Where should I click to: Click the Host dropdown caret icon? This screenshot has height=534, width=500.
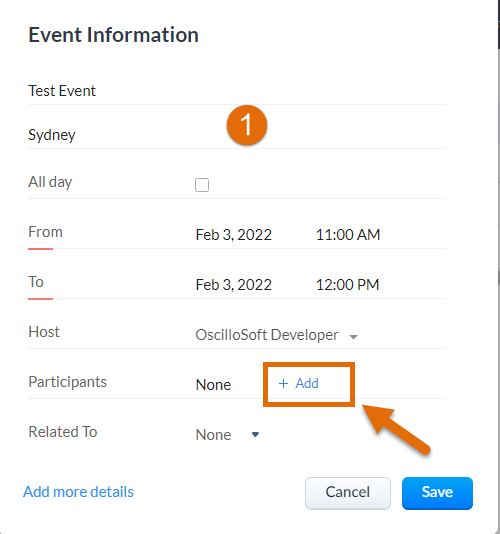[x=353, y=337]
